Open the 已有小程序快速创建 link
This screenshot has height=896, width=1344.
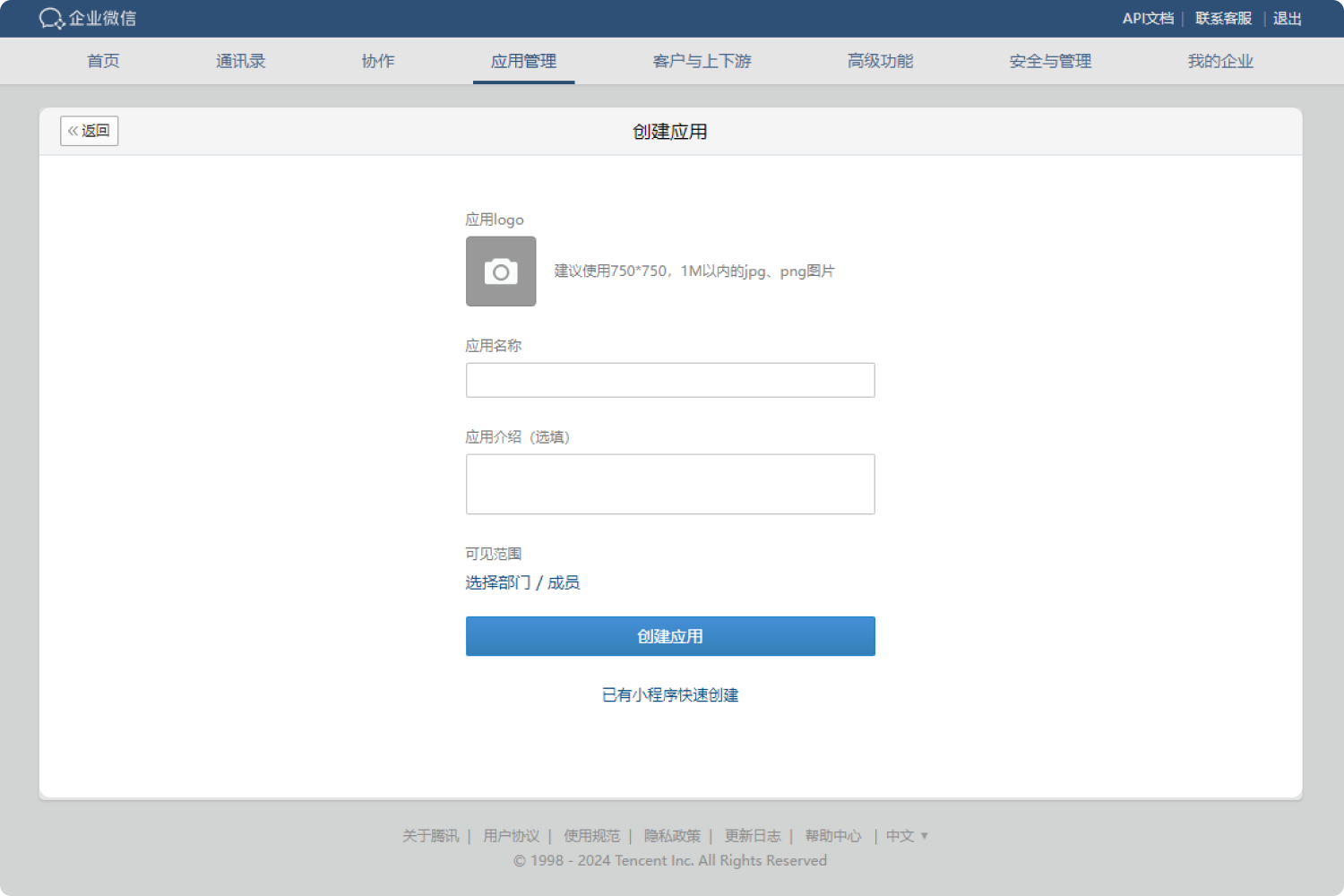coord(670,695)
